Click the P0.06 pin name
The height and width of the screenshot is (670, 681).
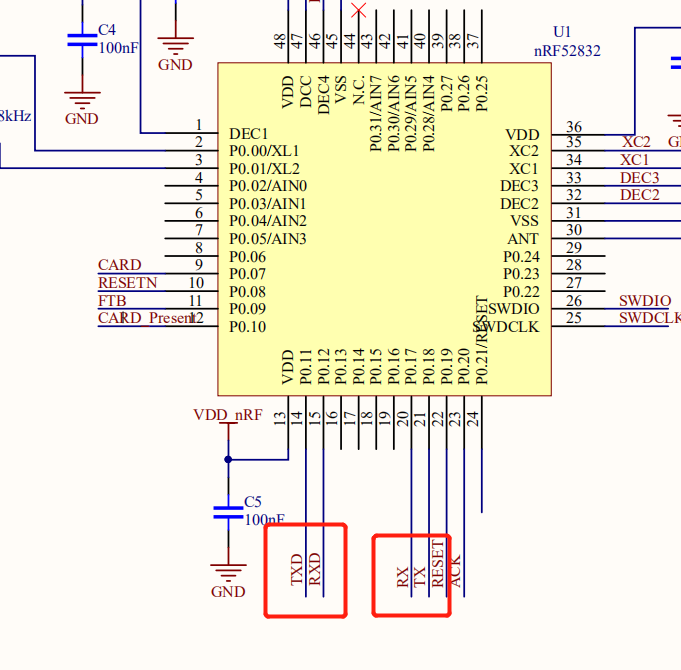[x=248, y=257]
